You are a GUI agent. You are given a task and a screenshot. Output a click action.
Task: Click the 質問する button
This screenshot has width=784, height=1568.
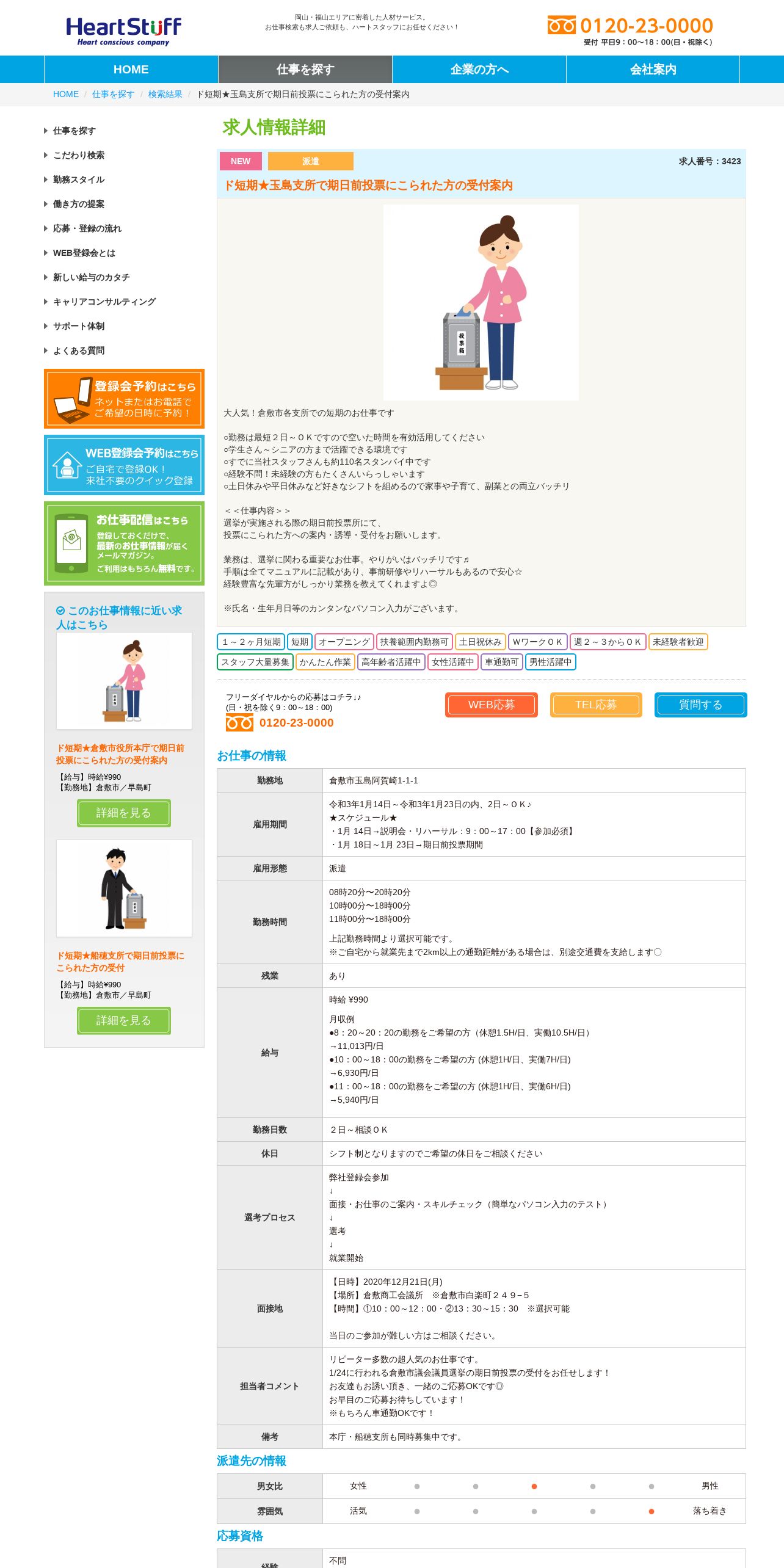[701, 705]
